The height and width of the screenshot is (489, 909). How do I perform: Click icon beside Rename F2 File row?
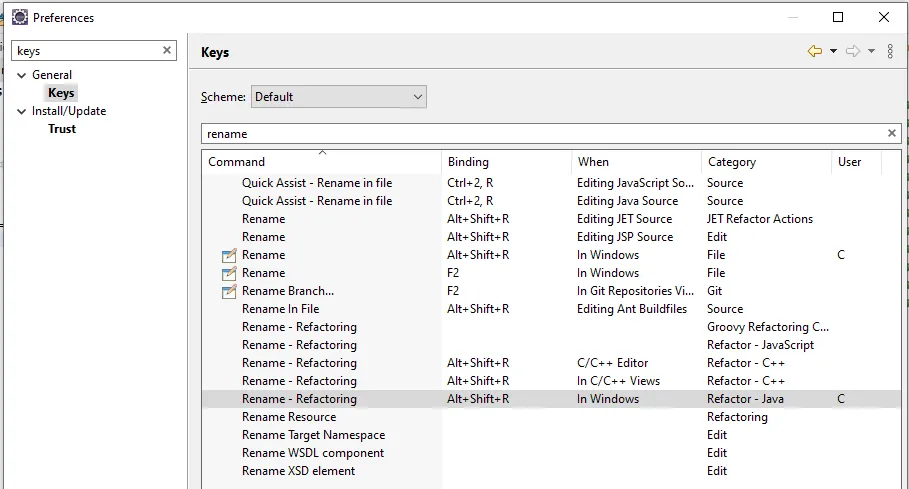pos(229,273)
